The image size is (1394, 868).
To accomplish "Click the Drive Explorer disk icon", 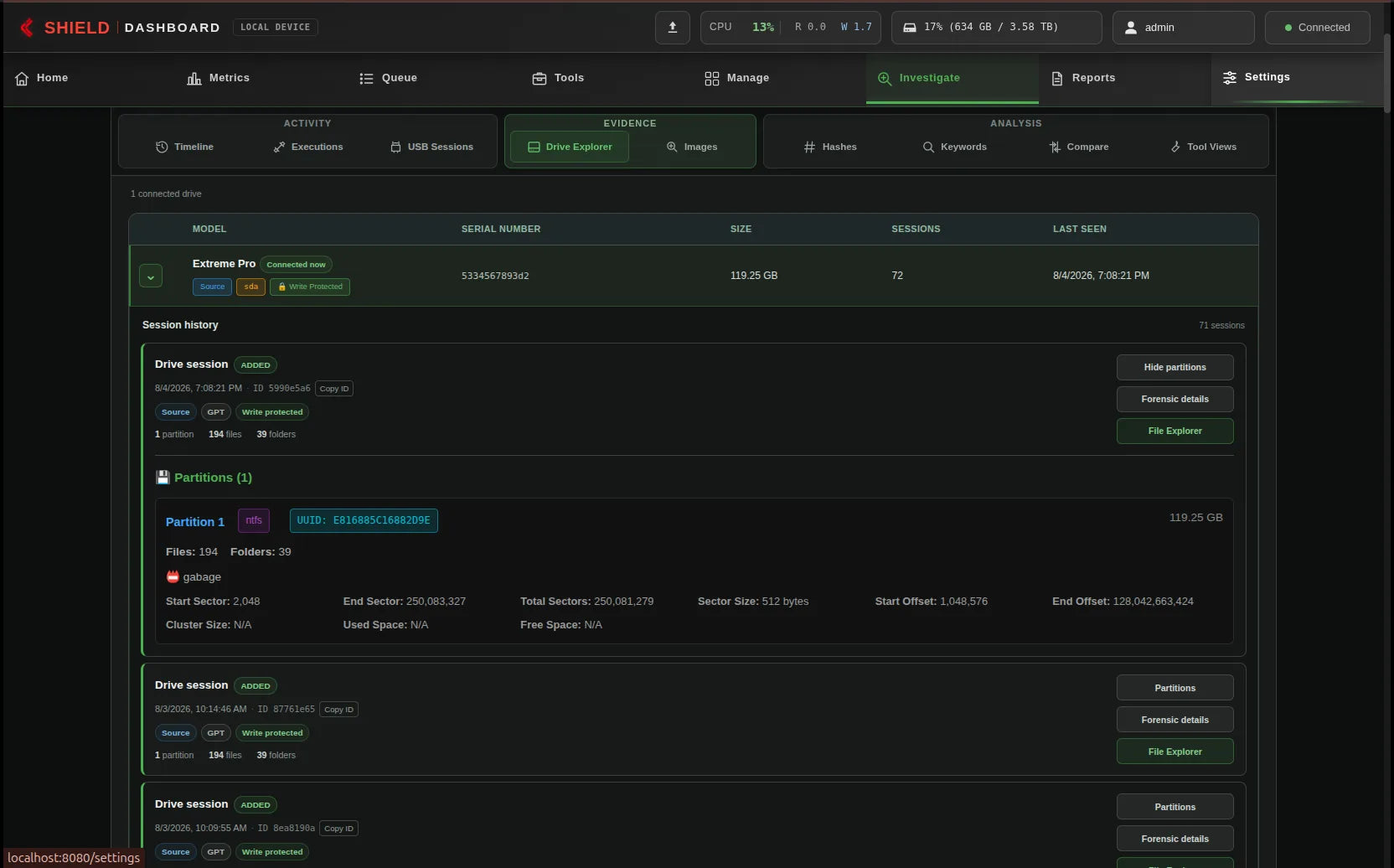I will click(534, 147).
